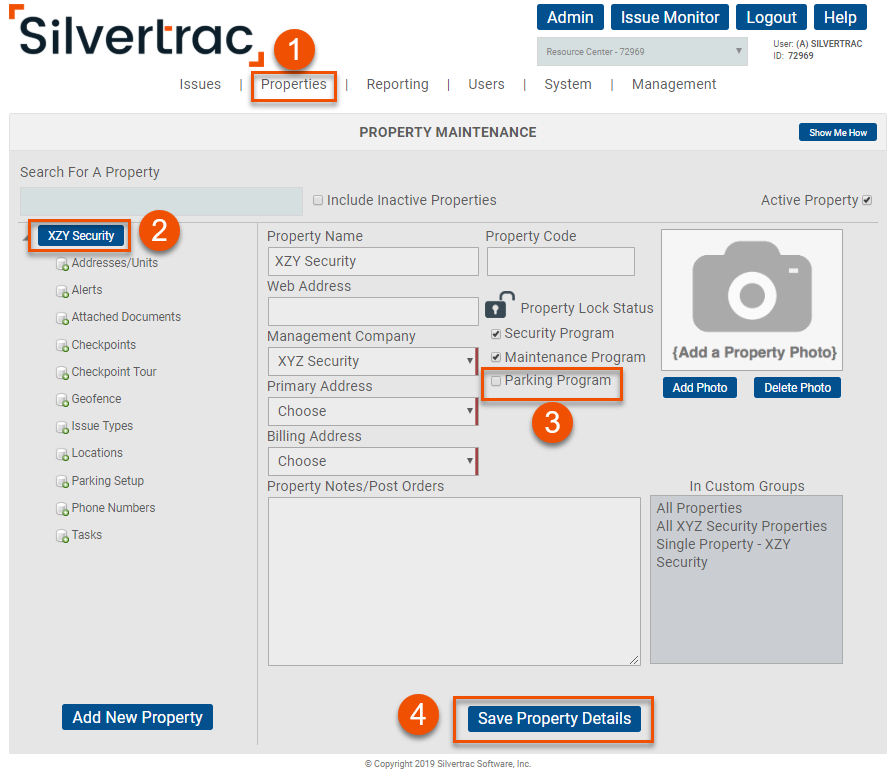Uncheck the Maintenance Program checkbox
Screen dimensions: 896x778
pyautogui.click(x=496, y=358)
